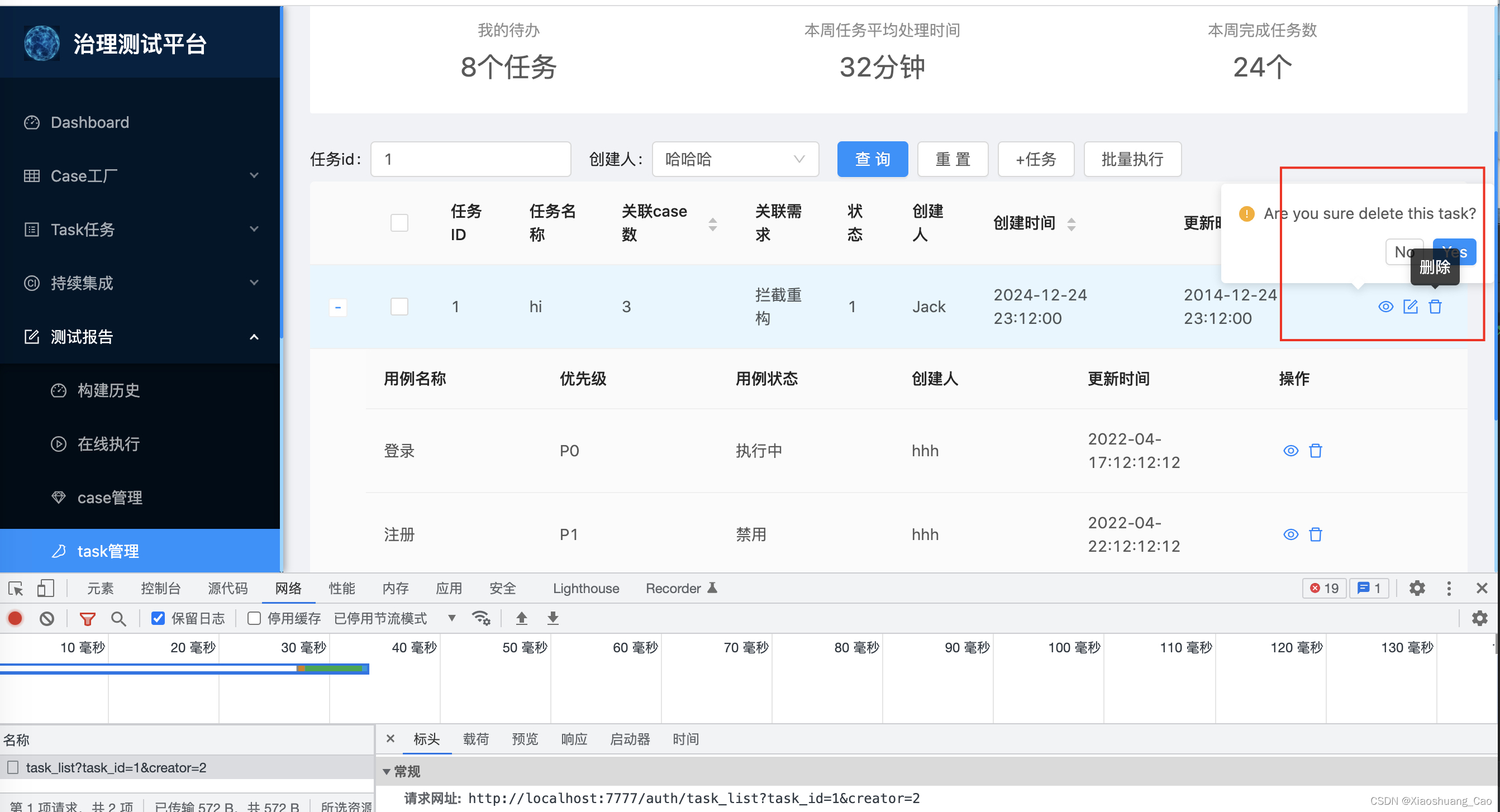Open the network request filter
The height and width of the screenshot is (812, 1500).
tap(87, 618)
